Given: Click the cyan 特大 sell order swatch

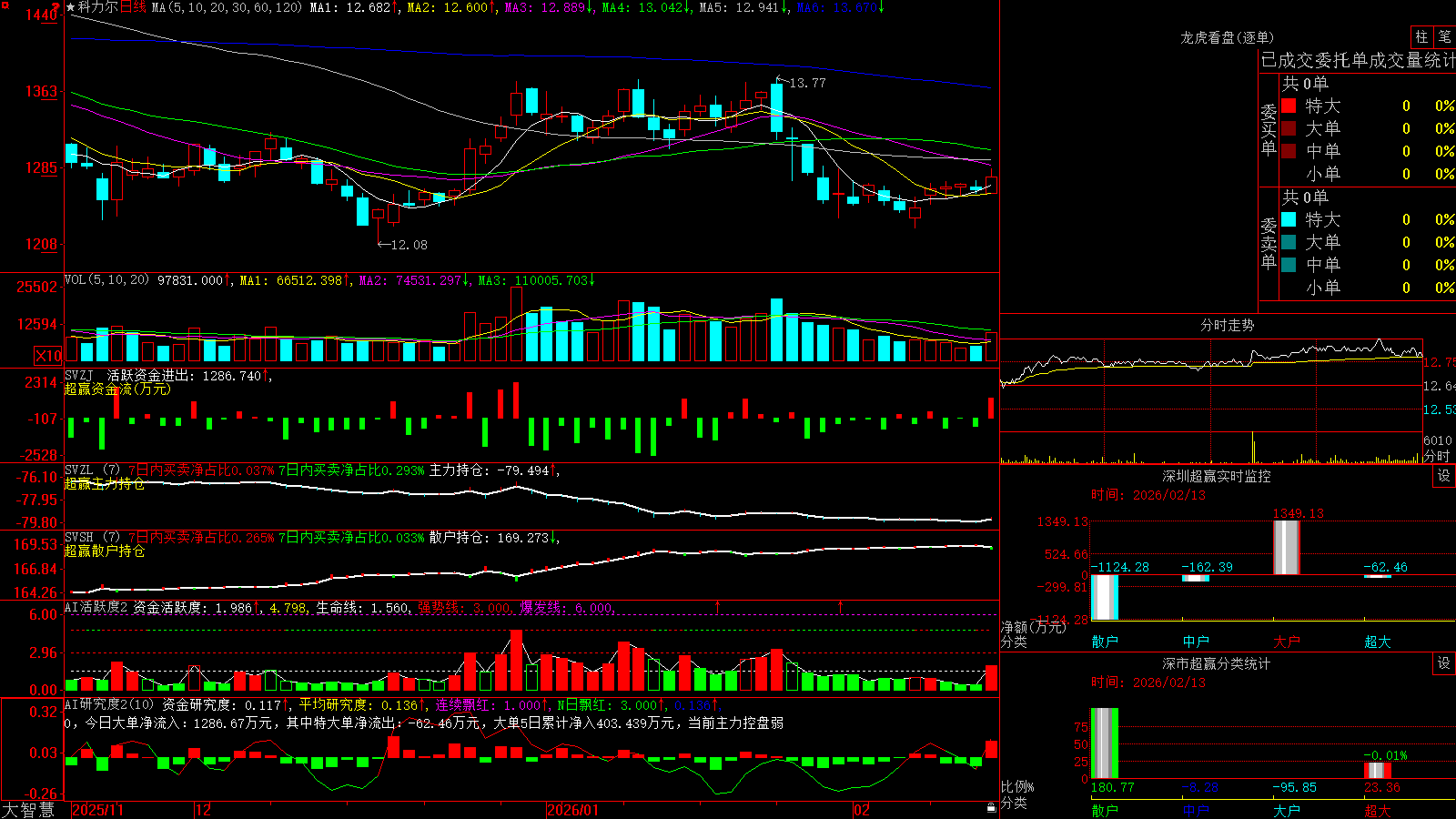Looking at the screenshot, I should 1289,219.
